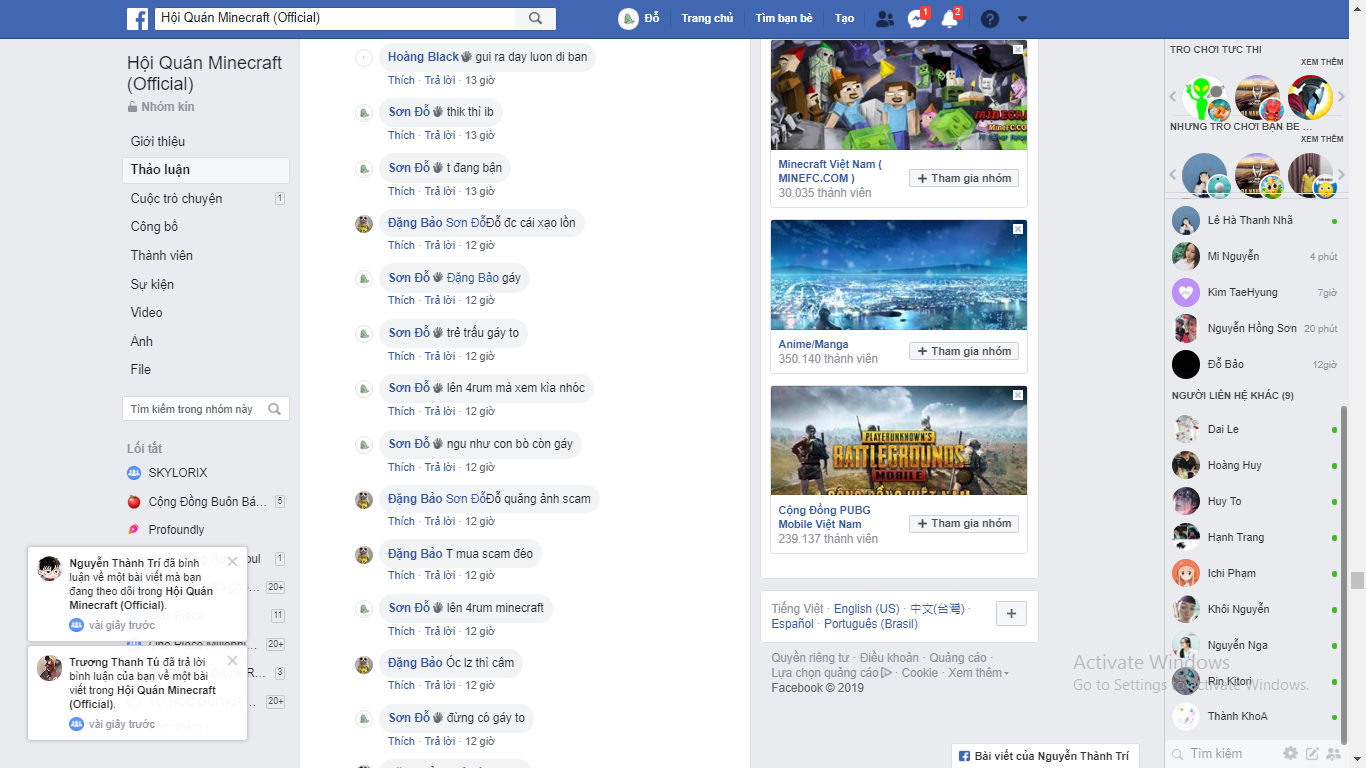The image size is (1366, 768).
Task: Click Đỗ Bảo's black avatar in chat list
Action: pos(1186,364)
